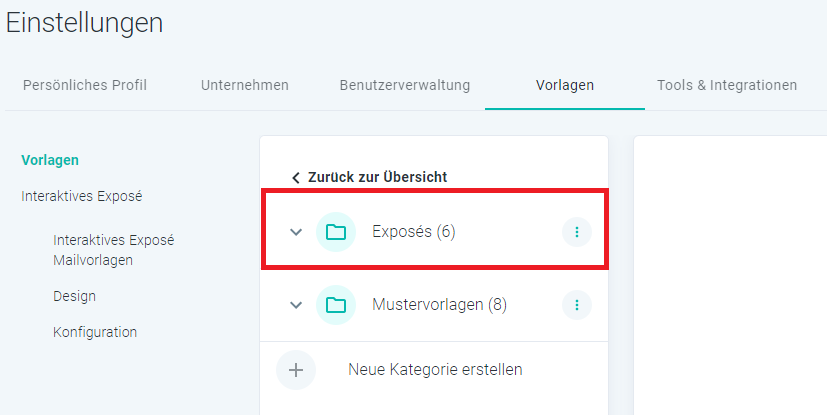
Task: Open the three-dot menu for Mustervorlagen
Action: (576, 305)
